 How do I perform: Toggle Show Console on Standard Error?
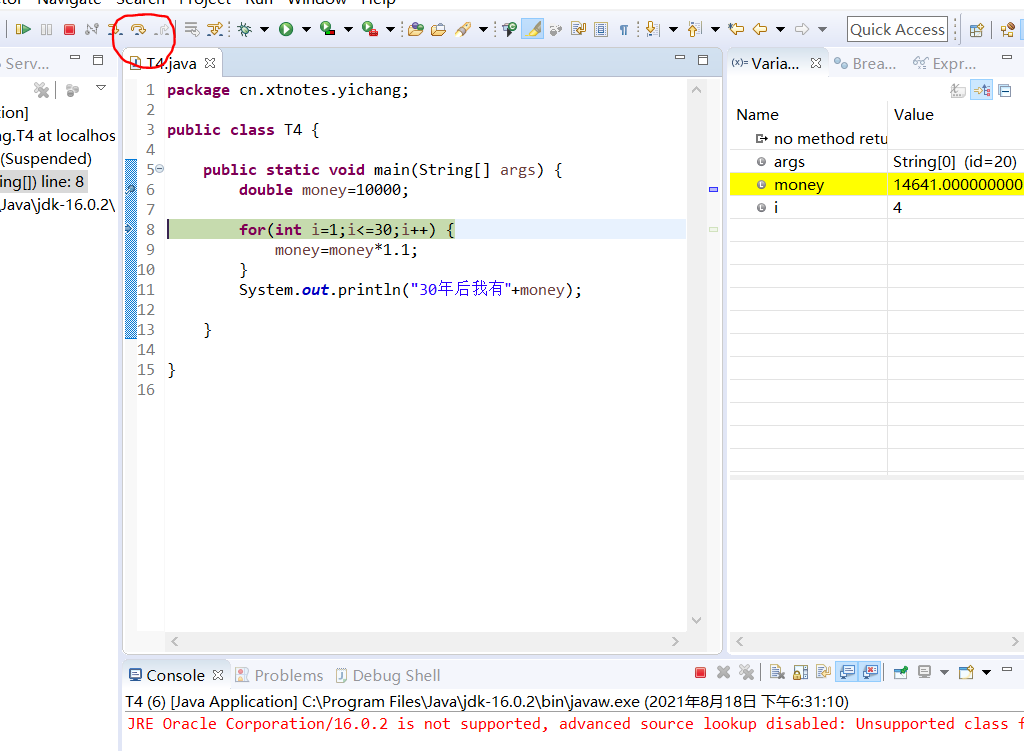[x=871, y=672]
